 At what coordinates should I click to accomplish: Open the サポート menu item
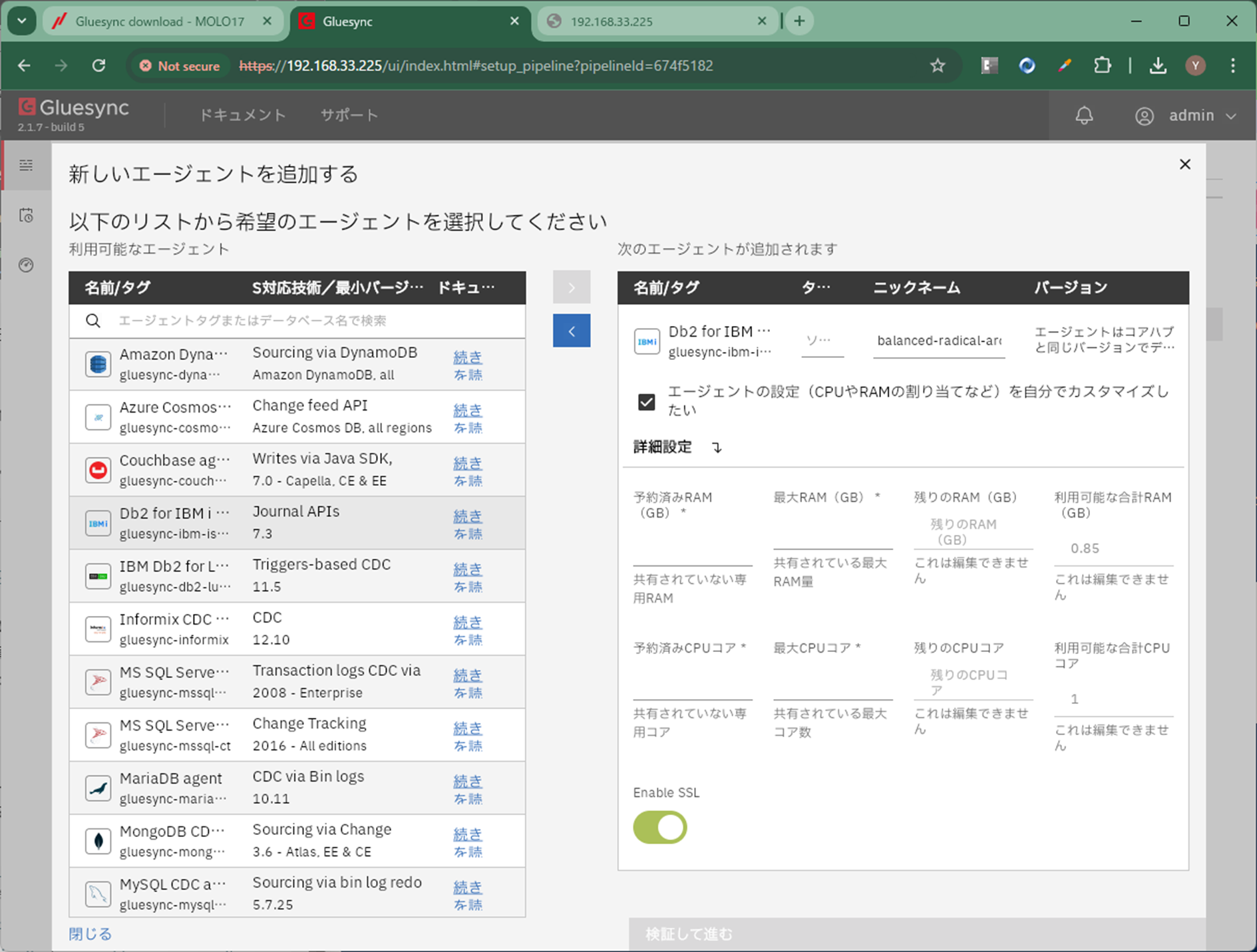click(349, 116)
